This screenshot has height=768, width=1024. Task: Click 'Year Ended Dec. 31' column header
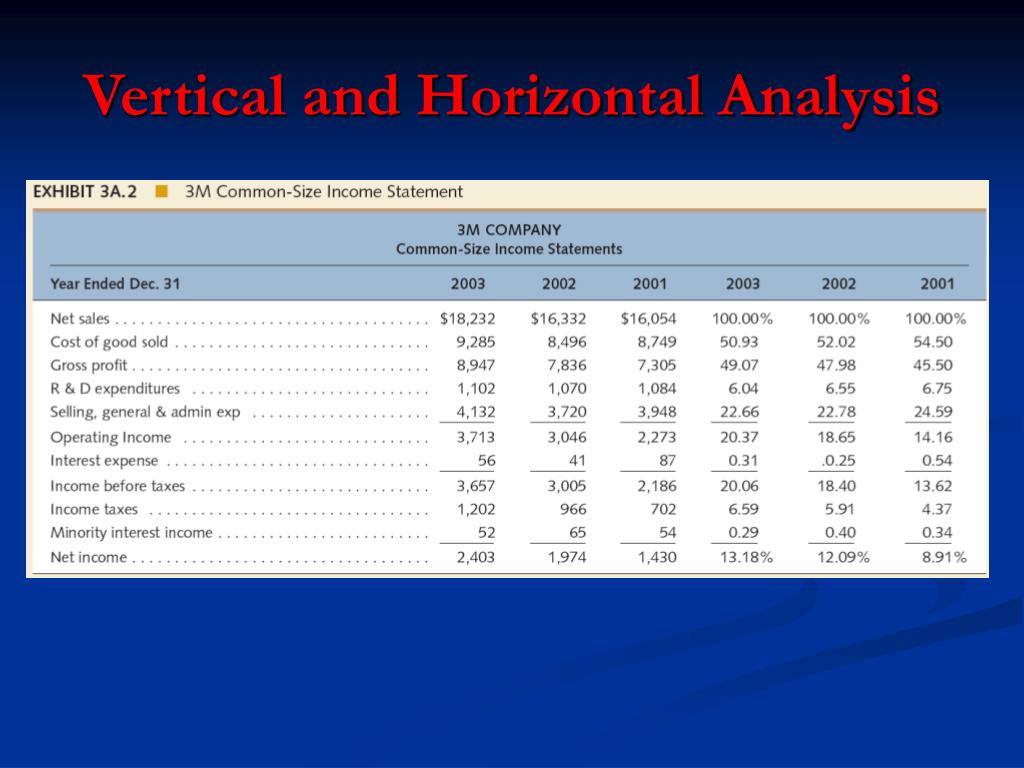115,283
